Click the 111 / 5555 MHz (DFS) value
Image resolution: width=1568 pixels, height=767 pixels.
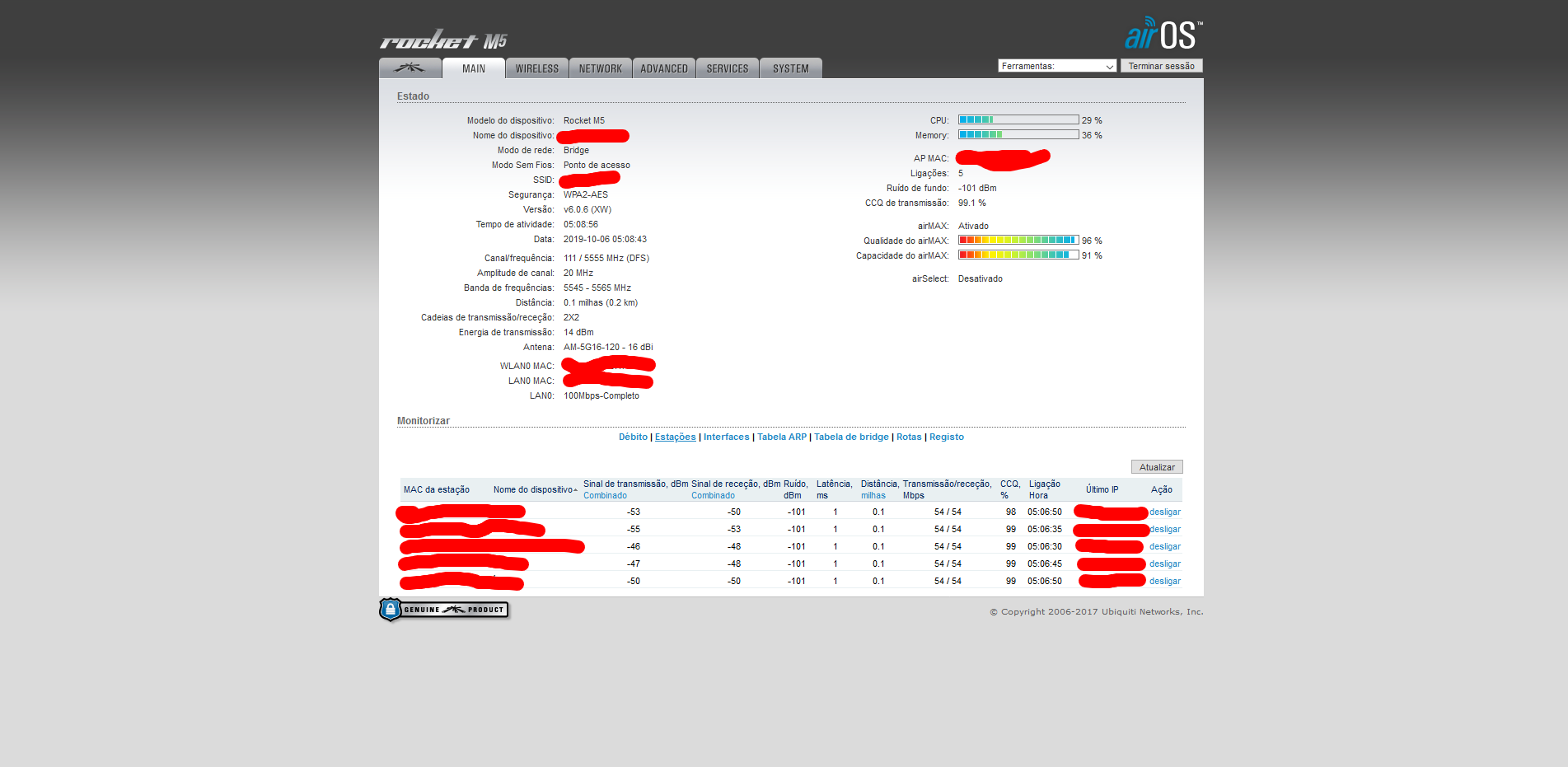point(606,258)
